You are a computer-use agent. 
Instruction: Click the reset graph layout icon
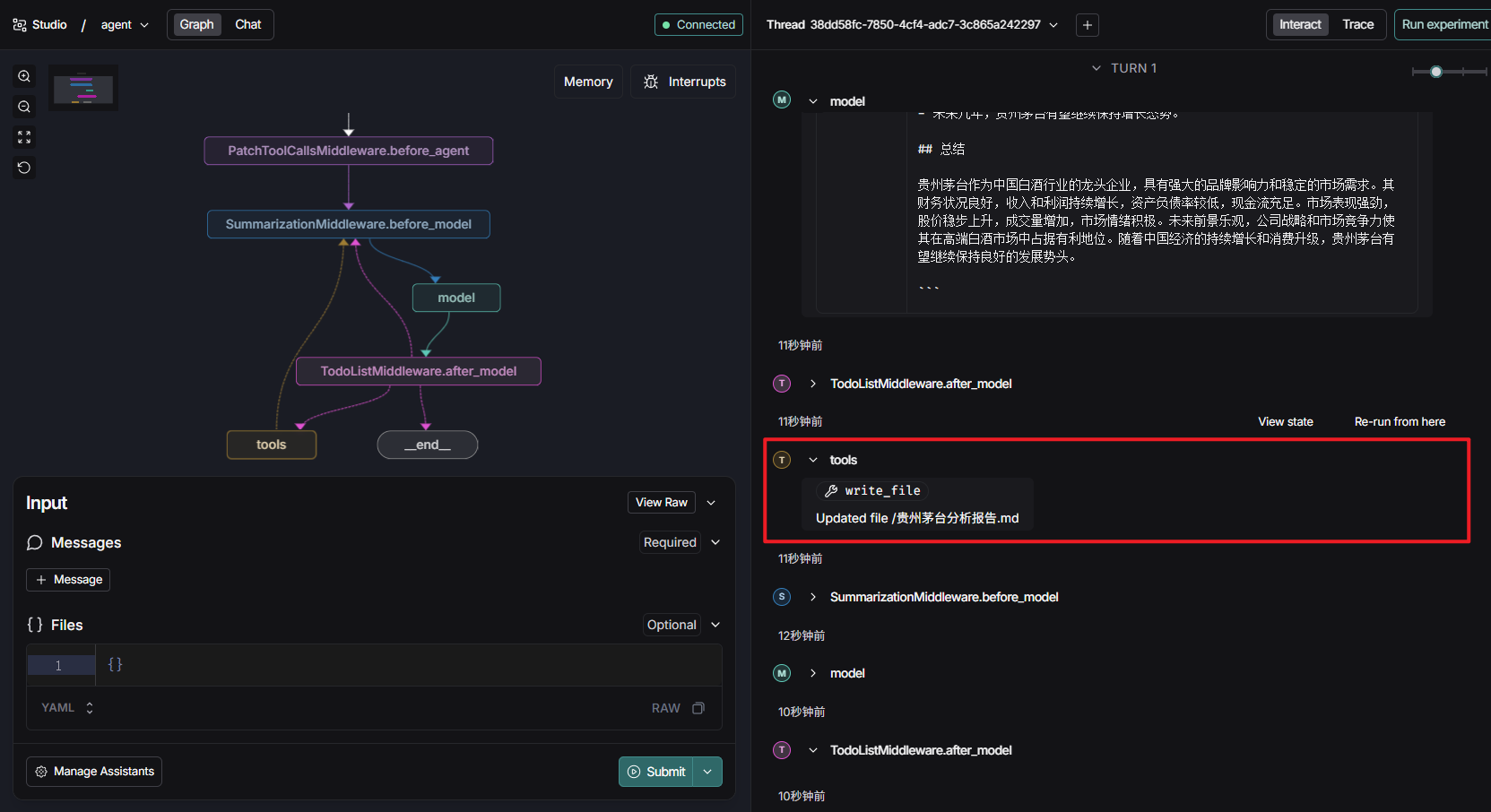(24, 168)
